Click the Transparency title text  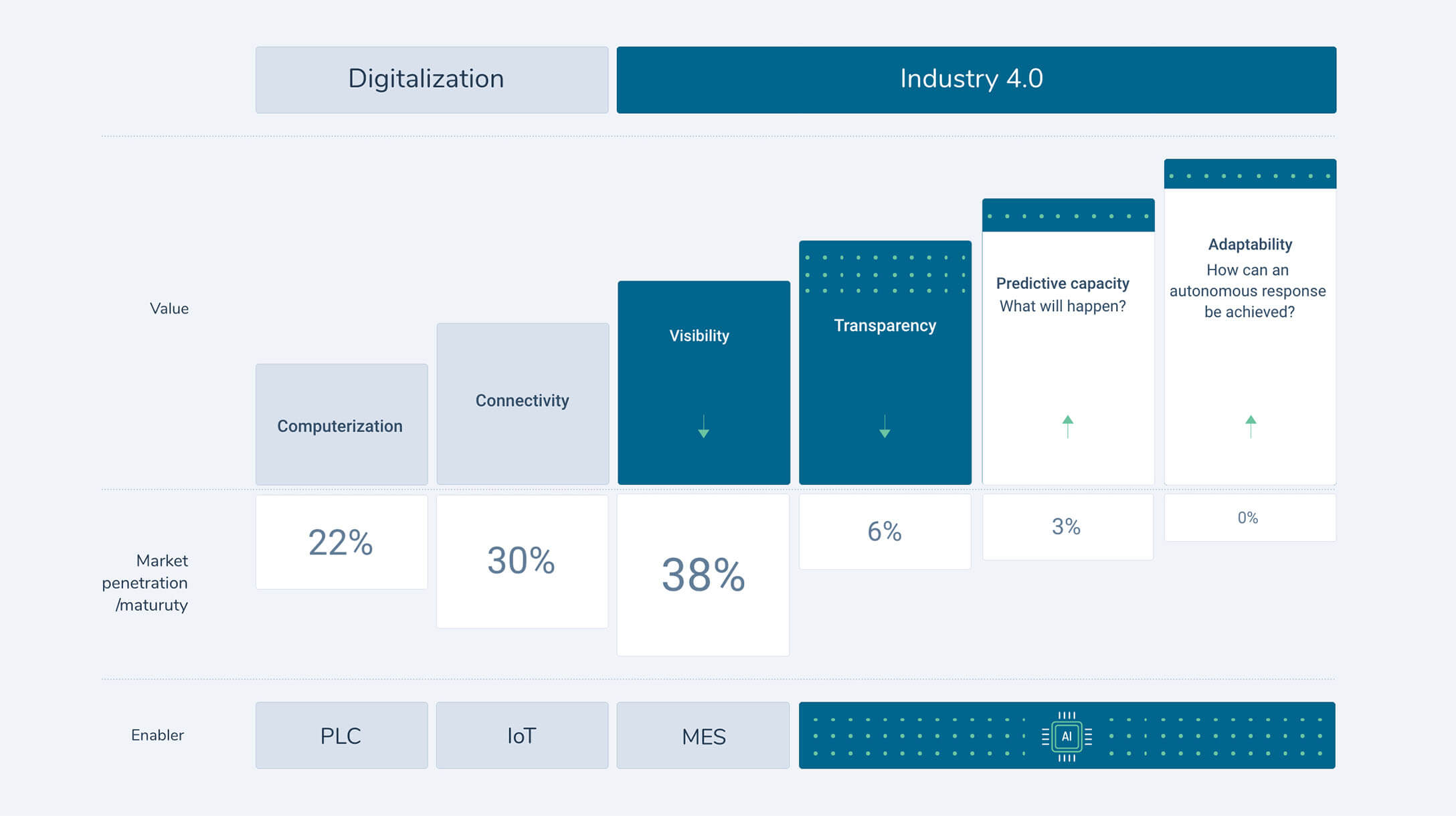tap(885, 326)
